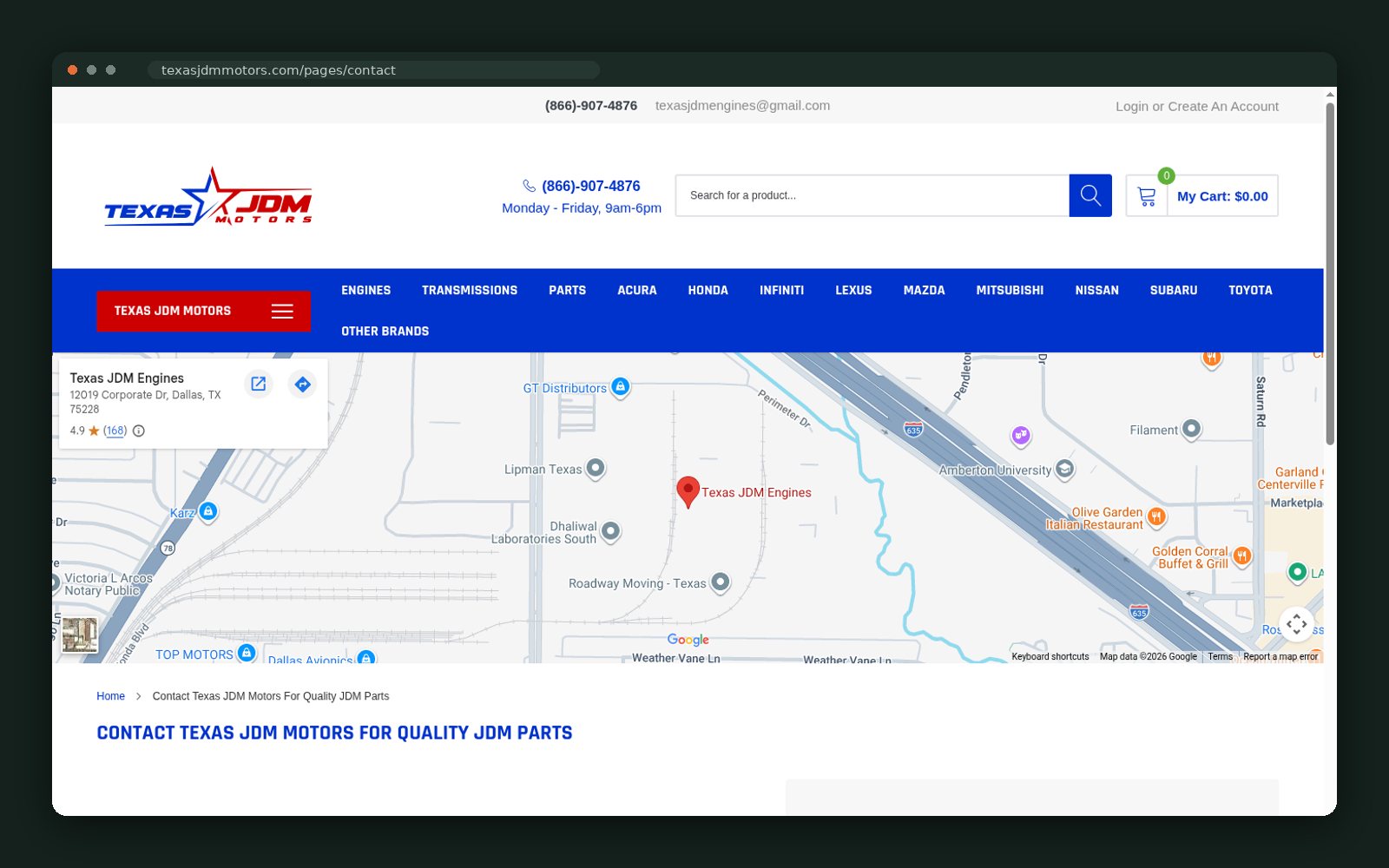Image resolution: width=1389 pixels, height=868 pixels.
Task: Select the red Texas JDM Engines map pin
Action: click(x=688, y=491)
